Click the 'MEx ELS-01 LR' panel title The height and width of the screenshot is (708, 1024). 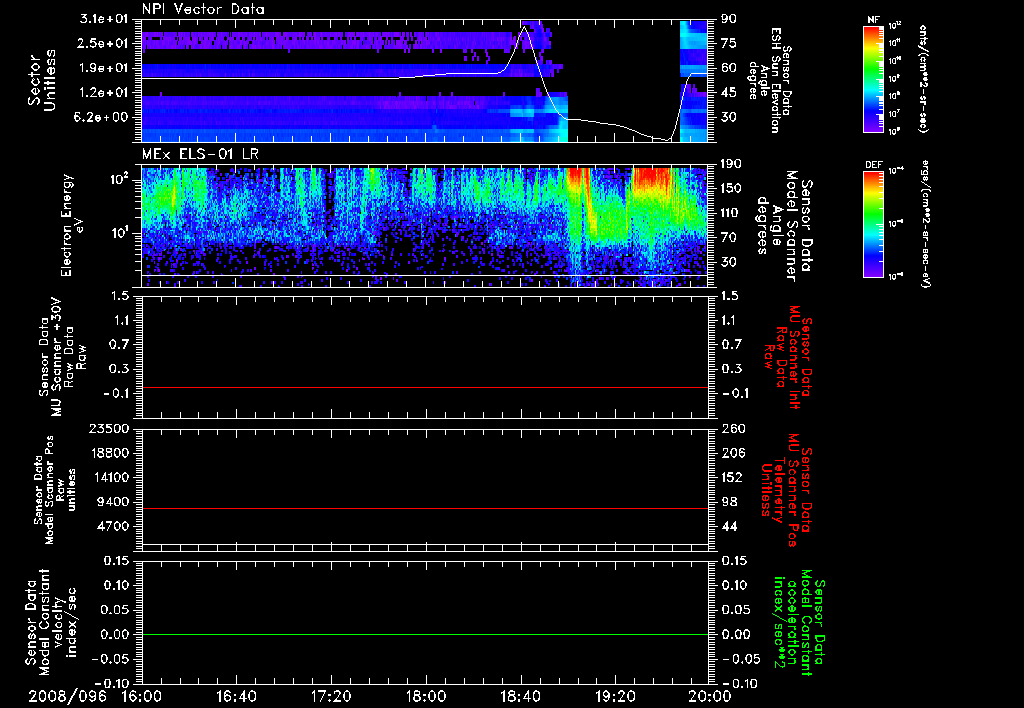click(200, 155)
